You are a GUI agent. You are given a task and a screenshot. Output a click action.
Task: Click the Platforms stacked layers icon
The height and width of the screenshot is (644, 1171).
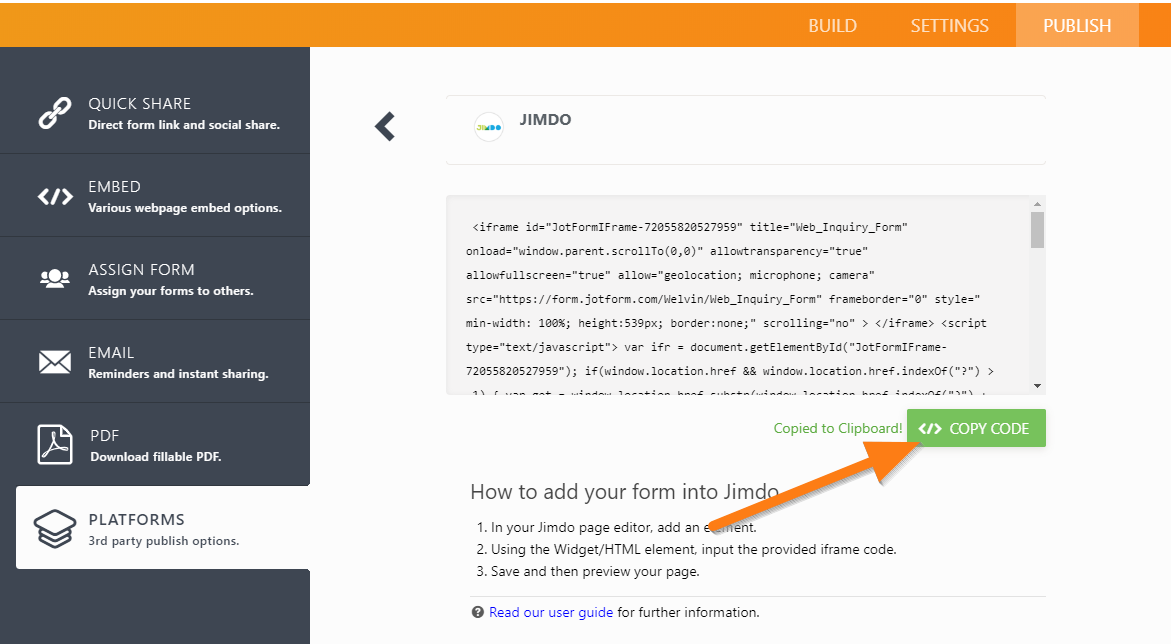point(54,529)
